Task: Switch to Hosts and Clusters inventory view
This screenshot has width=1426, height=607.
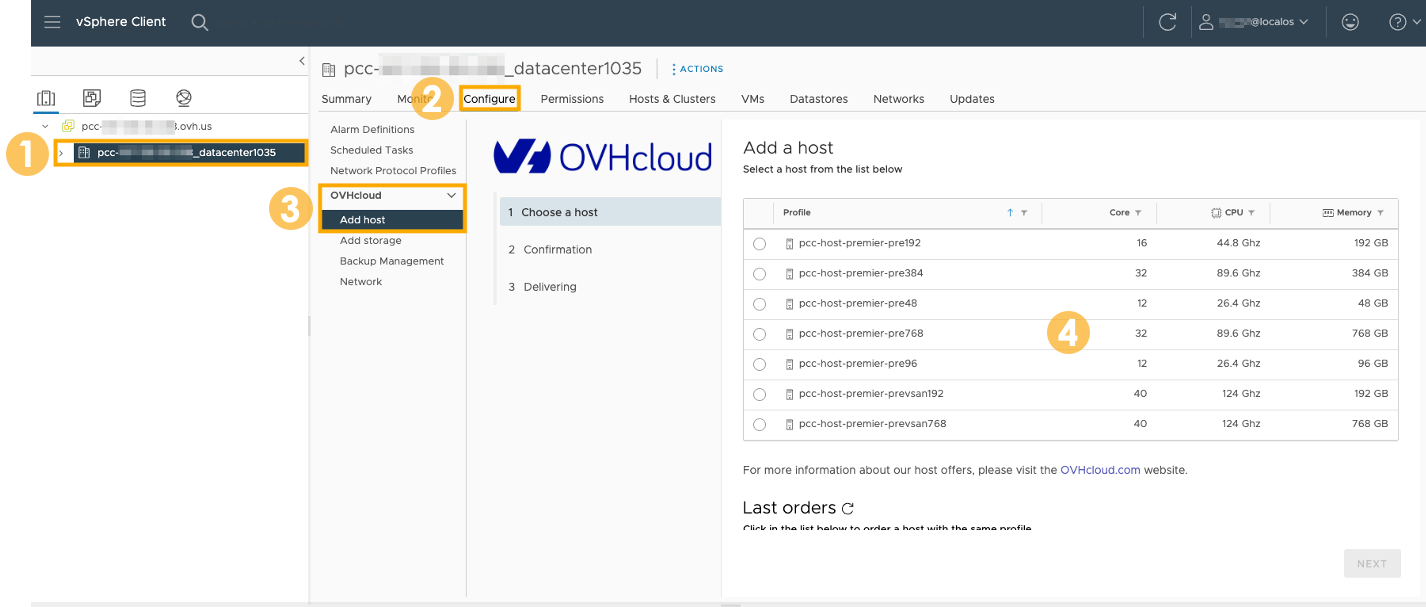Action: tap(46, 98)
